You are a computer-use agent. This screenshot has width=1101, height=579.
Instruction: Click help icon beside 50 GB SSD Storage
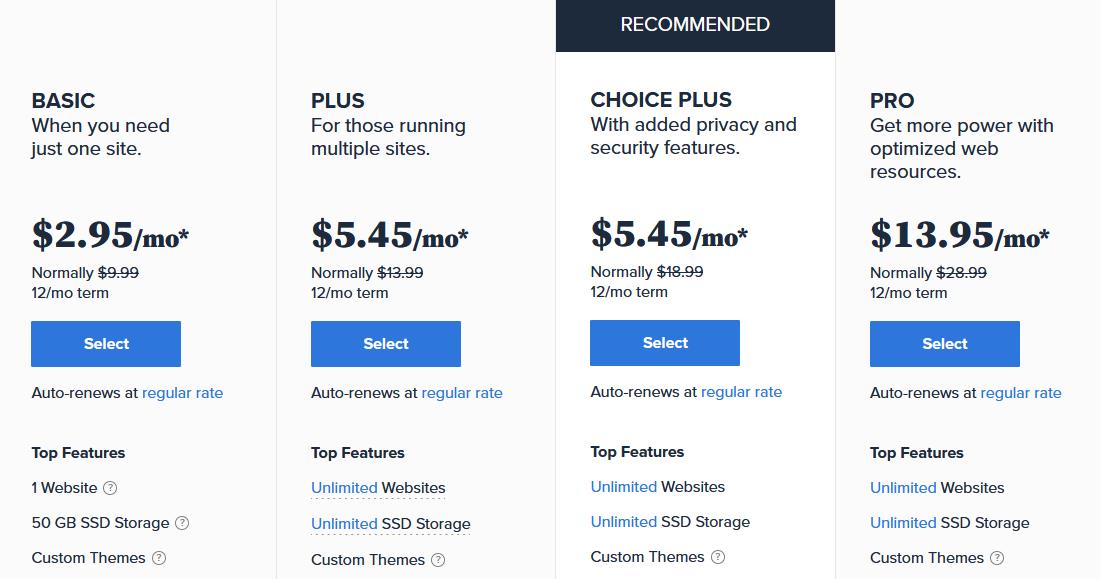[x=182, y=523]
